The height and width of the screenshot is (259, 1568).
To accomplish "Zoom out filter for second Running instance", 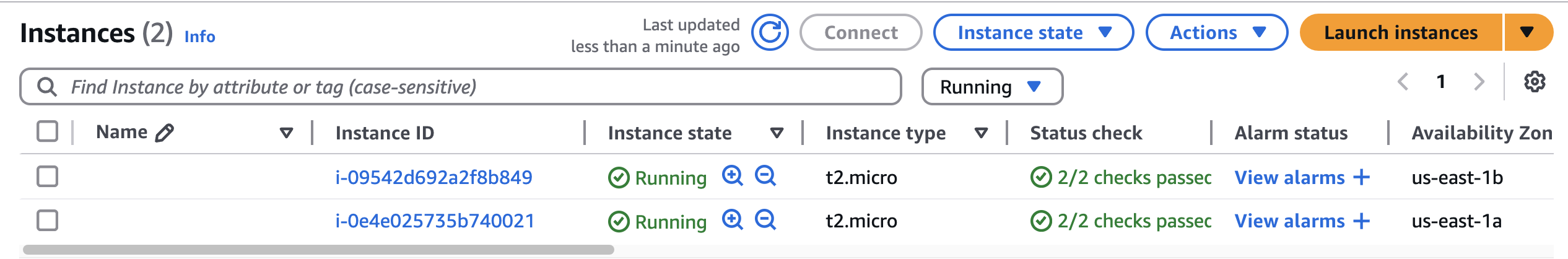I will [x=765, y=219].
